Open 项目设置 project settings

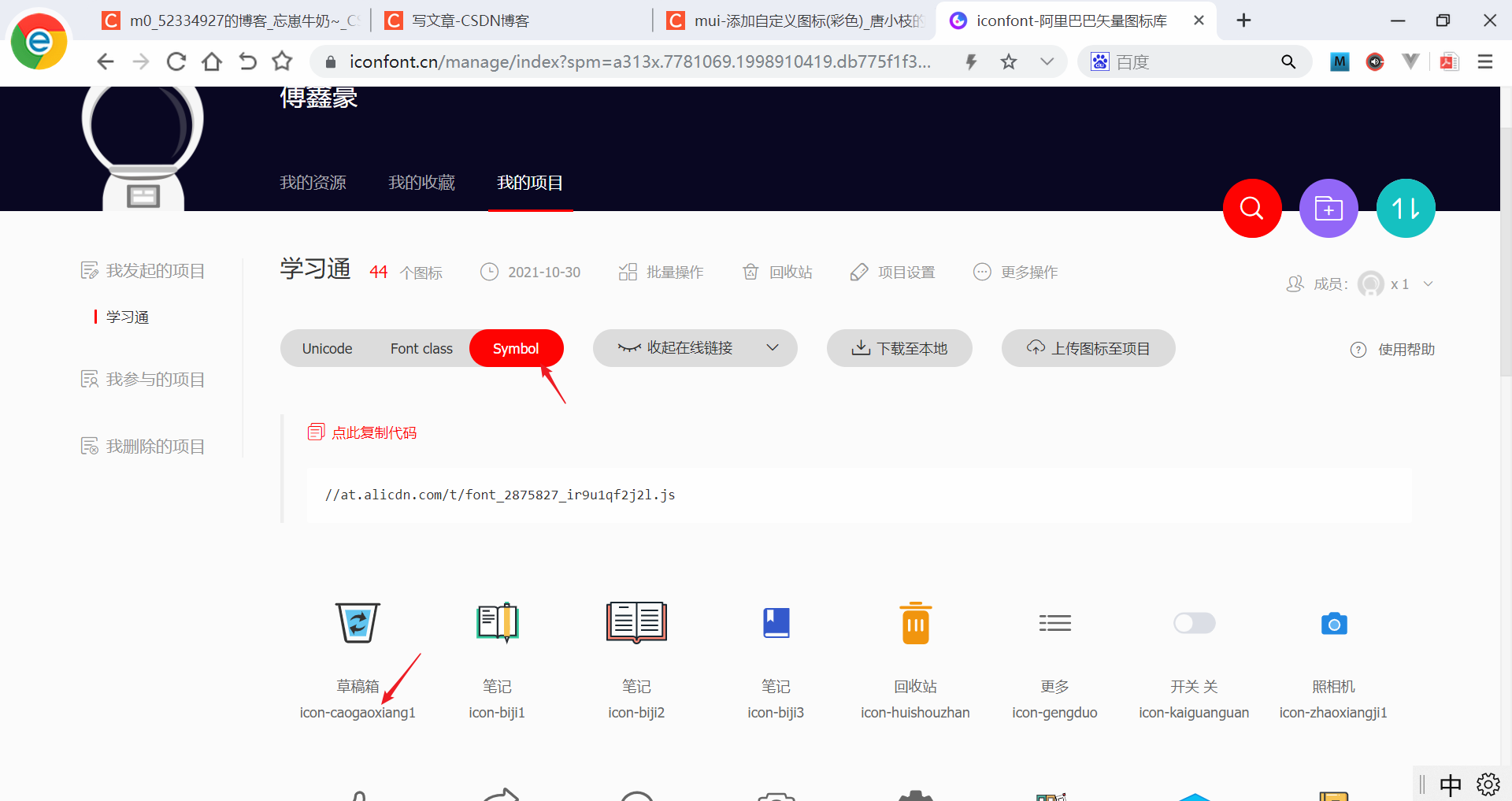pos(892,272)
